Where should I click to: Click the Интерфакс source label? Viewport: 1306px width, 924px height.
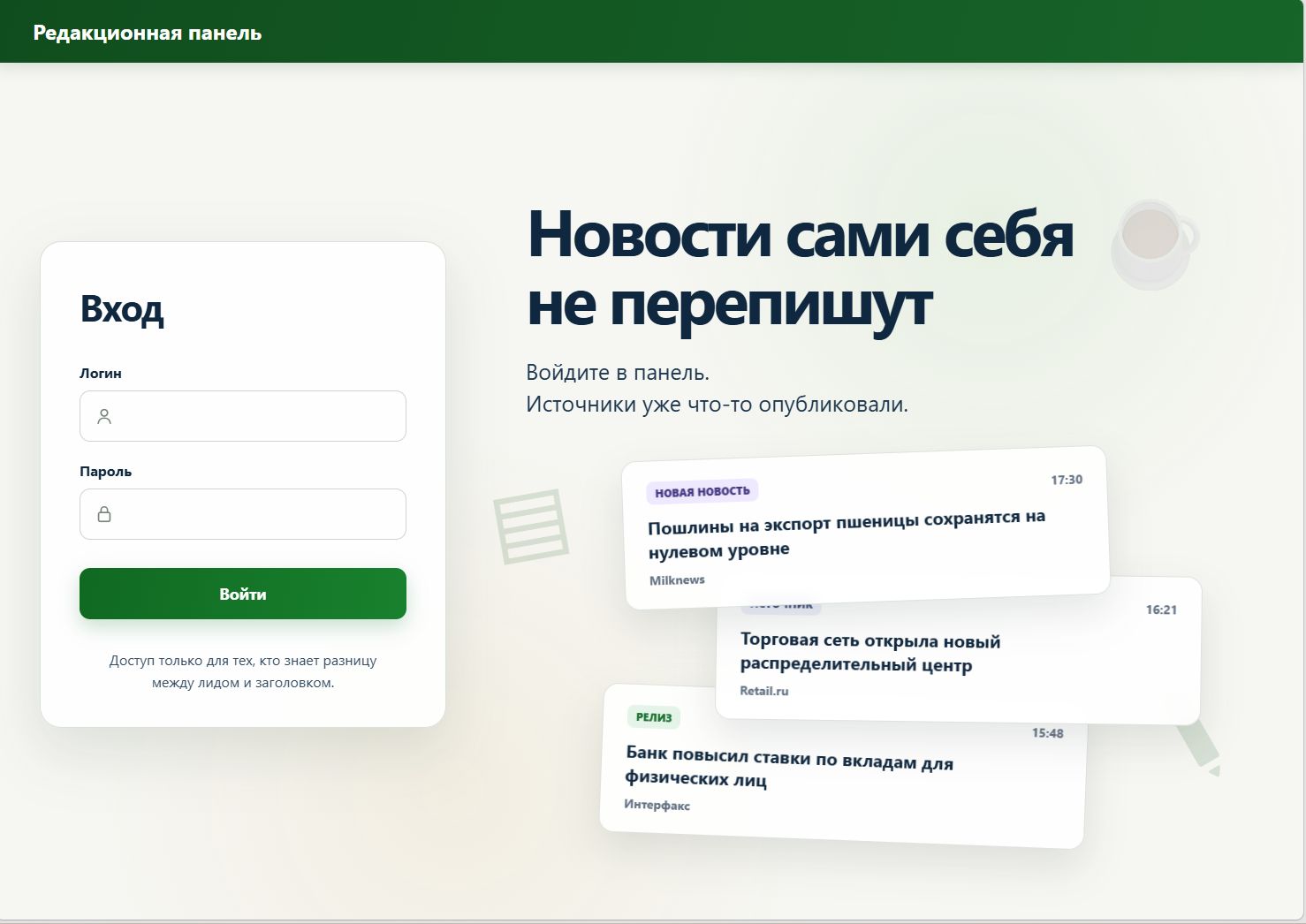coord(657,805)
